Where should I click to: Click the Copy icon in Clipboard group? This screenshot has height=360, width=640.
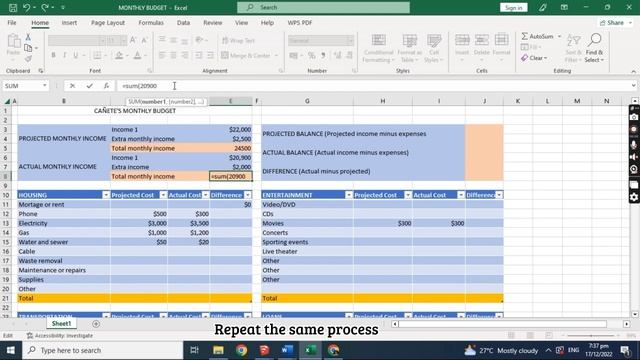point(28,48)
